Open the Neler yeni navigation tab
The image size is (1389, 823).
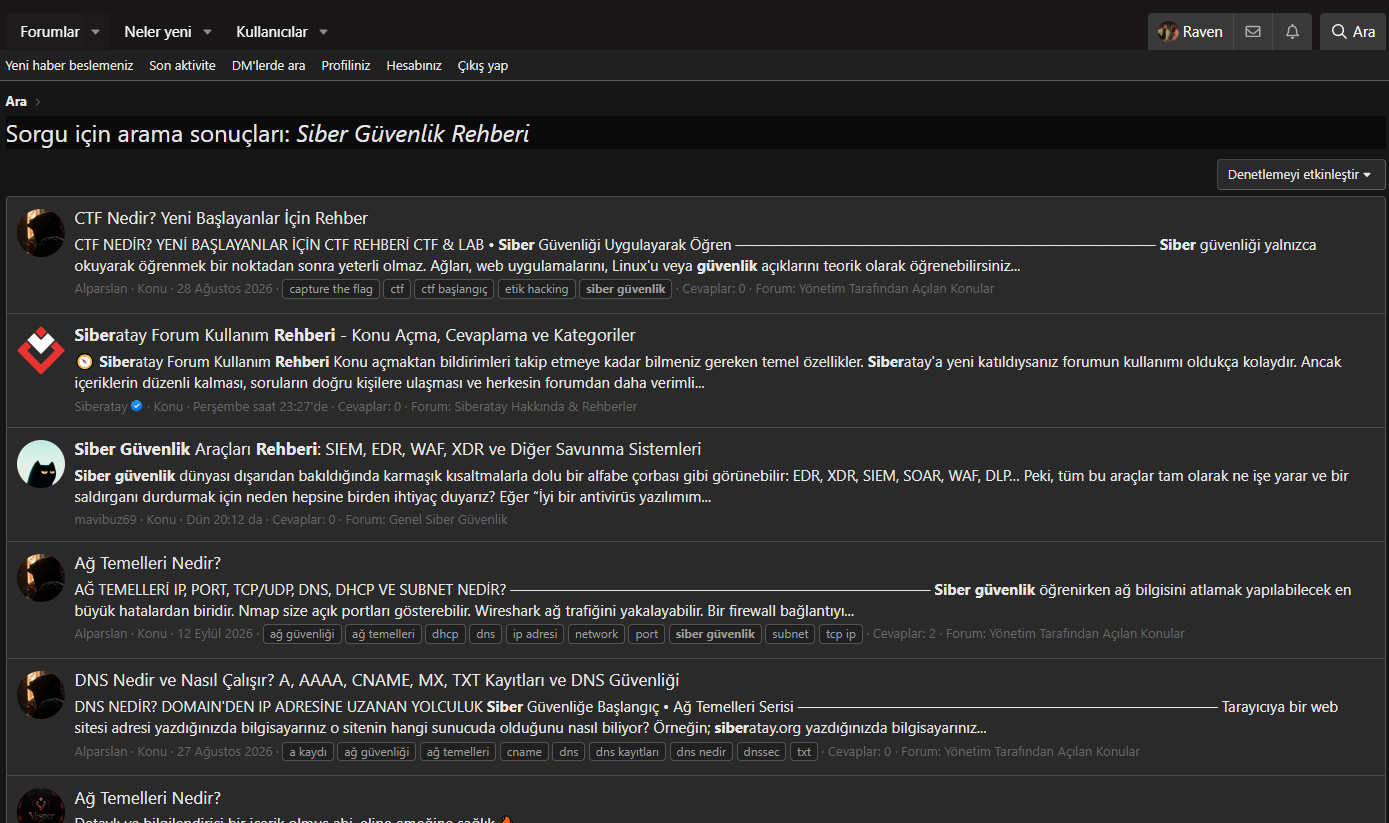coord(158,32)
